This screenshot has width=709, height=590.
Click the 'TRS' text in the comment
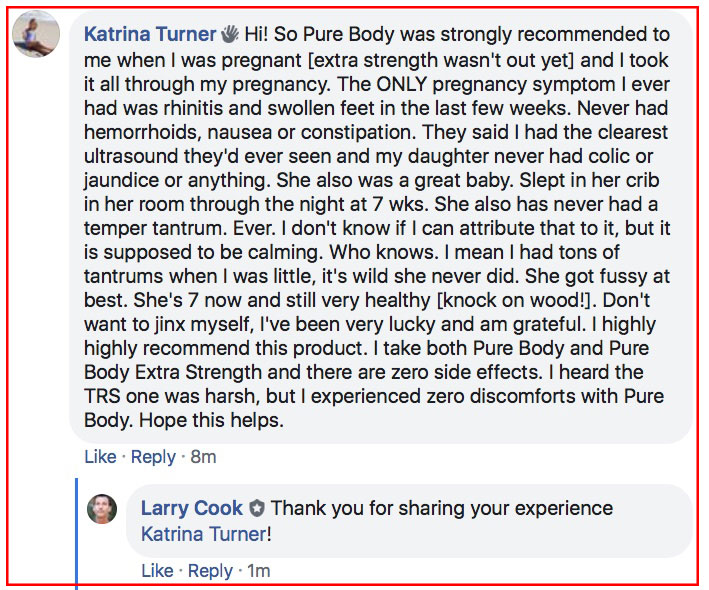tap(106, 395)
